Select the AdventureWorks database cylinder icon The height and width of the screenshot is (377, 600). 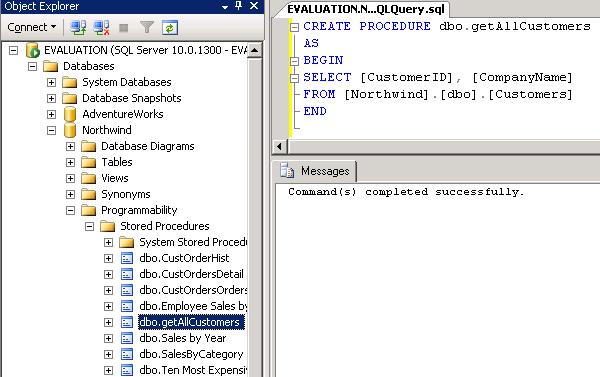[70, 114]
